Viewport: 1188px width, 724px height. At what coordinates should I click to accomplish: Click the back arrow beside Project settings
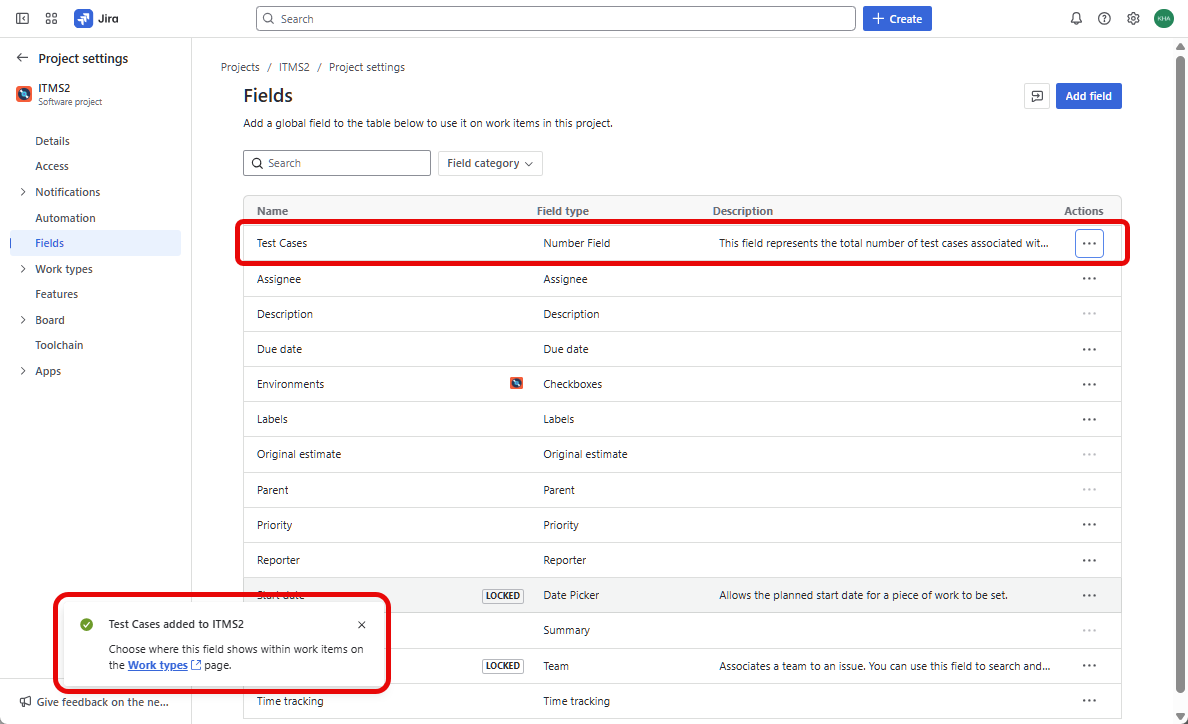point(22,58)
